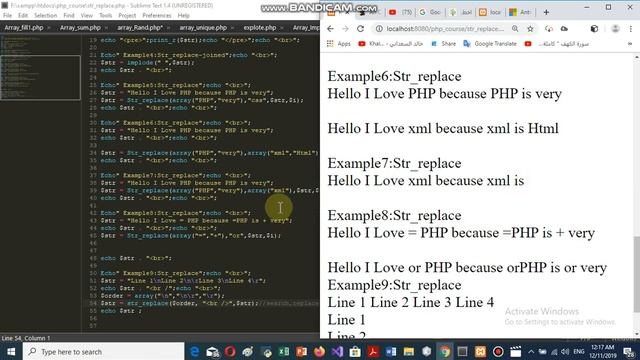
Task: Open File Explorer from the taskbar
Action: click(409, 351)
